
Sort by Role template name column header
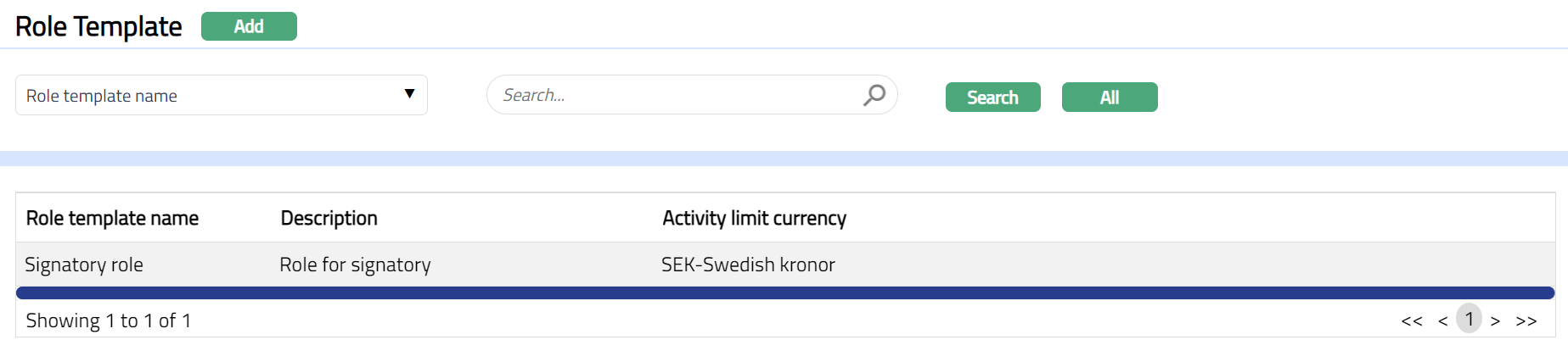point(112,218)
